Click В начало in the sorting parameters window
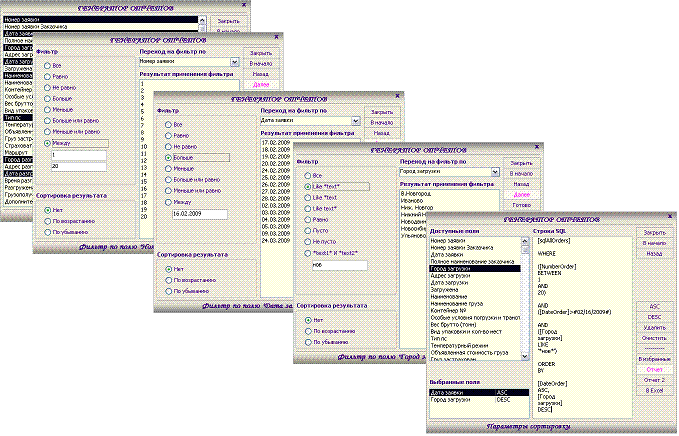 coord(654,243)
